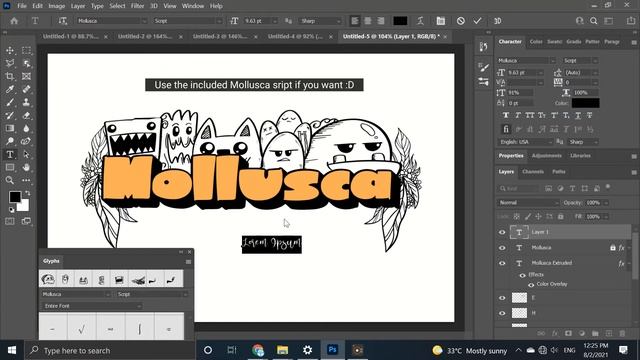Open font family dropdown in options bar
Image resolution: width=640 pixels, height=360 pixels.
coord(144,21)
